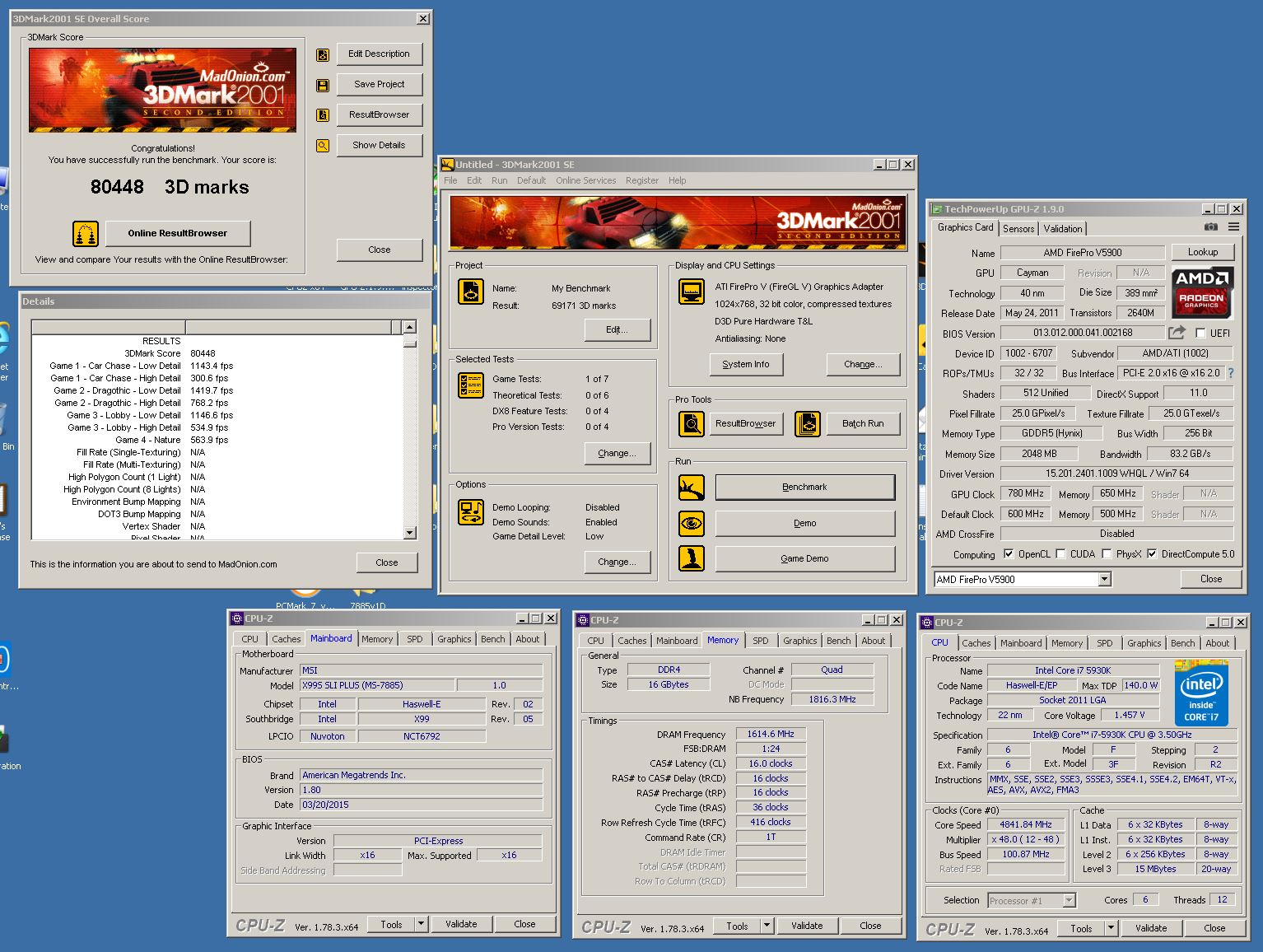Open the Processor #1 selection dropdown
Image resolution: width=1263 pixels, height=952 pixels.
[x=1069, y=901]
